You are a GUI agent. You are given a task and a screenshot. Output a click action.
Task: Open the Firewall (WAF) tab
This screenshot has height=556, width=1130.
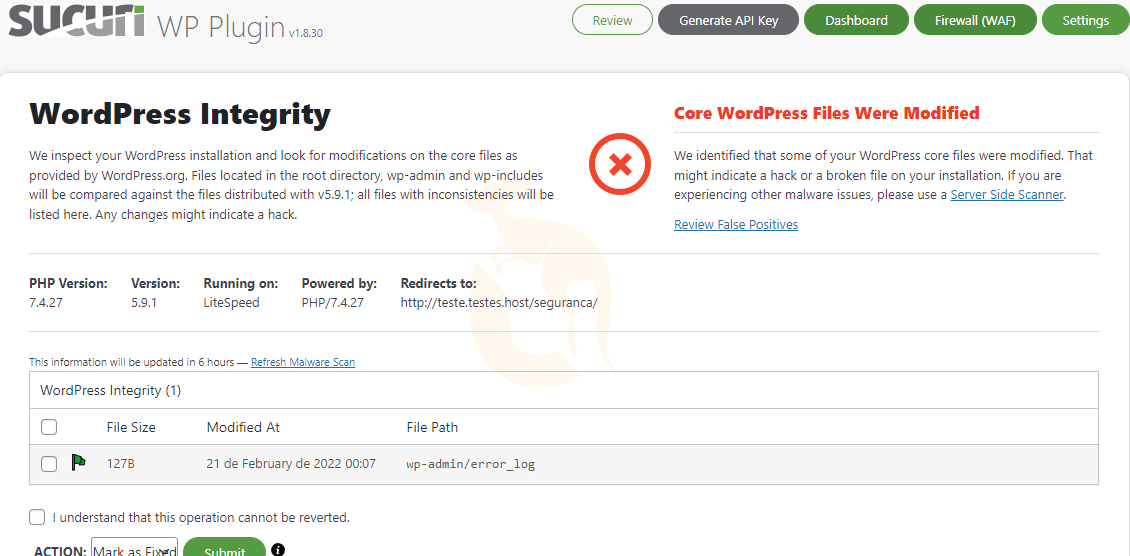(975, 20)
